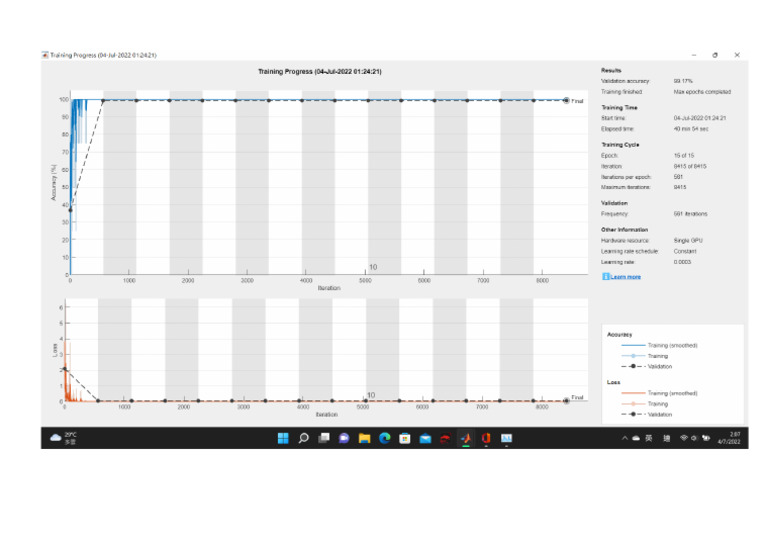Open Microsoft Store from the taskbar

pyautogui.click(x=405, y=438)
